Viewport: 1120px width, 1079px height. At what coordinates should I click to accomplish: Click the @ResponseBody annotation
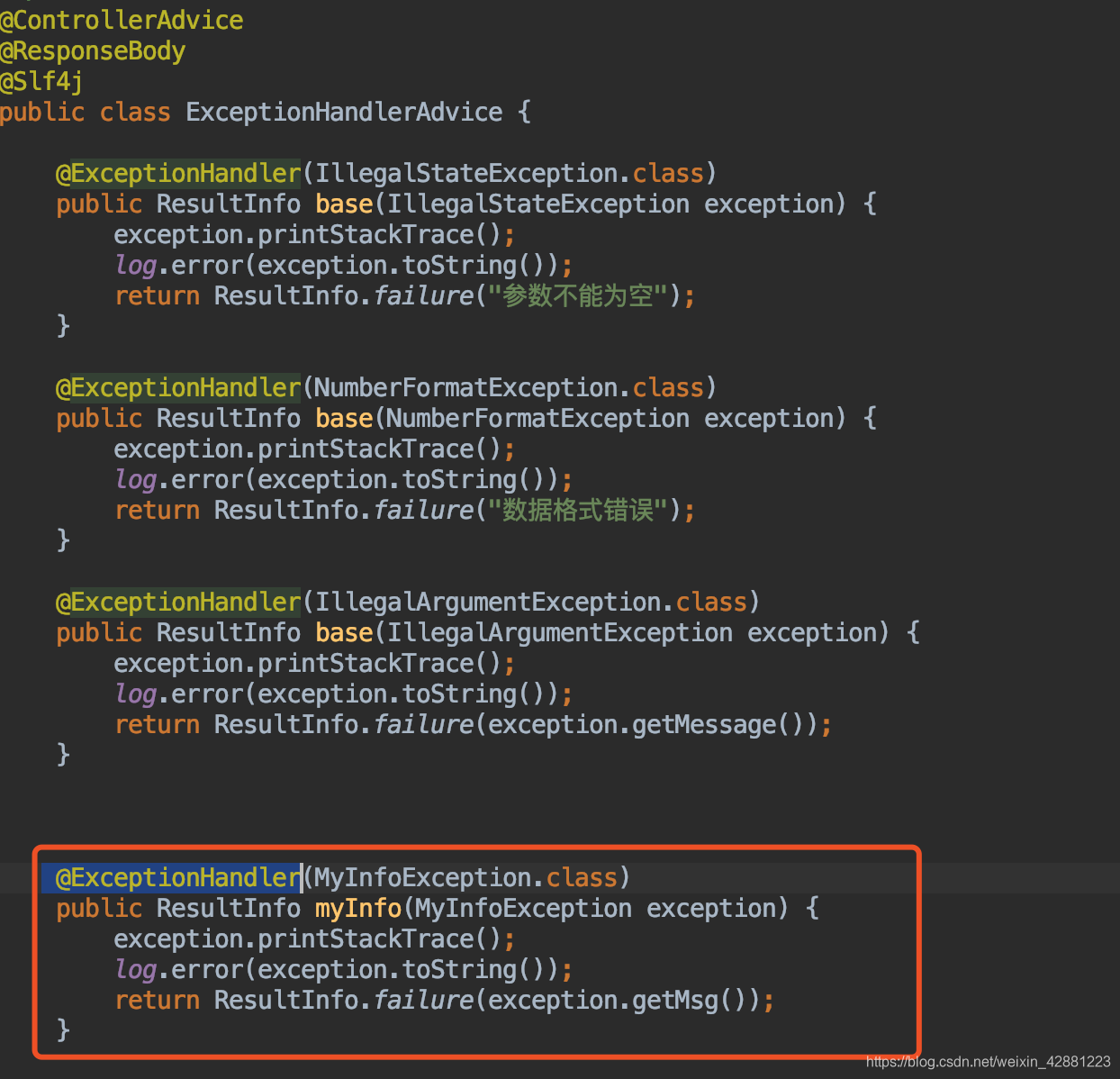tap(93, 50)
